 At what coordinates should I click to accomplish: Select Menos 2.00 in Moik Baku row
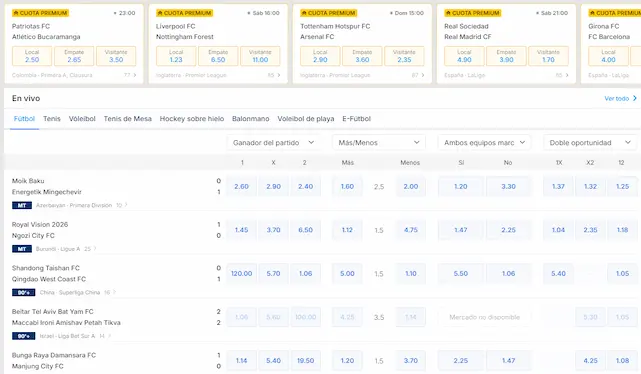pyautogui.click(x=411, y=186)
